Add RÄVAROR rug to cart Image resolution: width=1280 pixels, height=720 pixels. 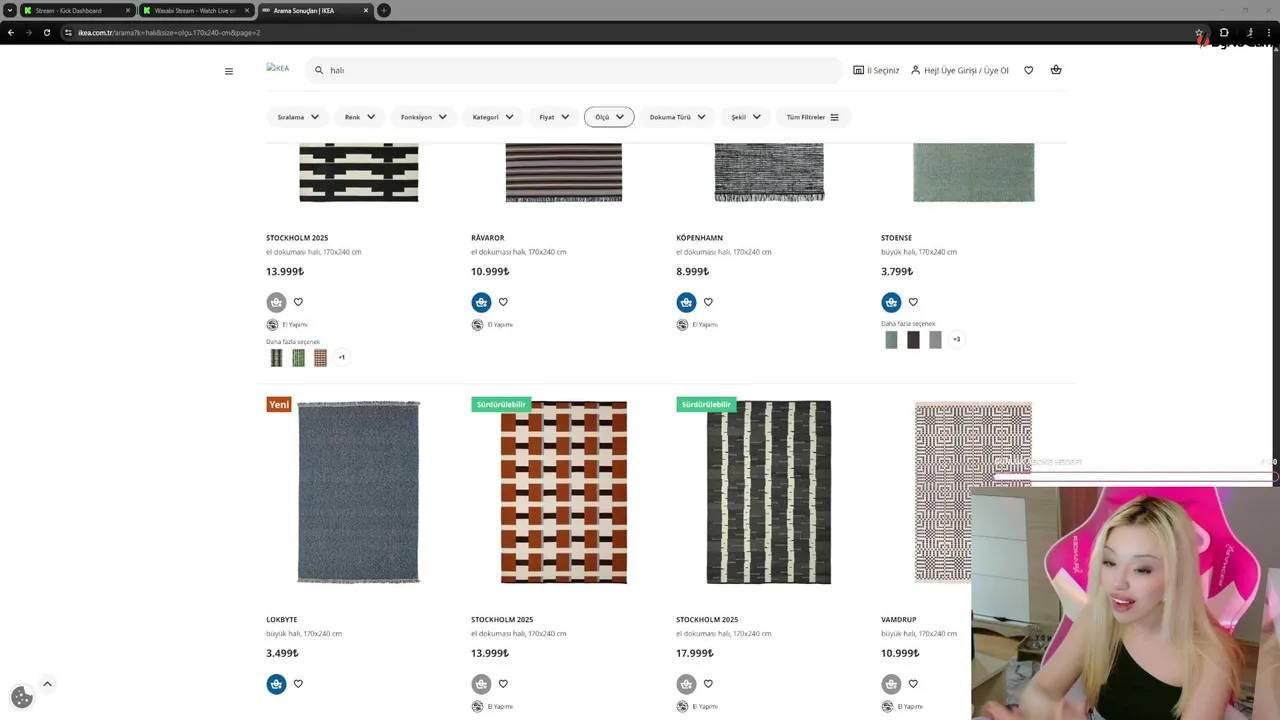point(481,302)
